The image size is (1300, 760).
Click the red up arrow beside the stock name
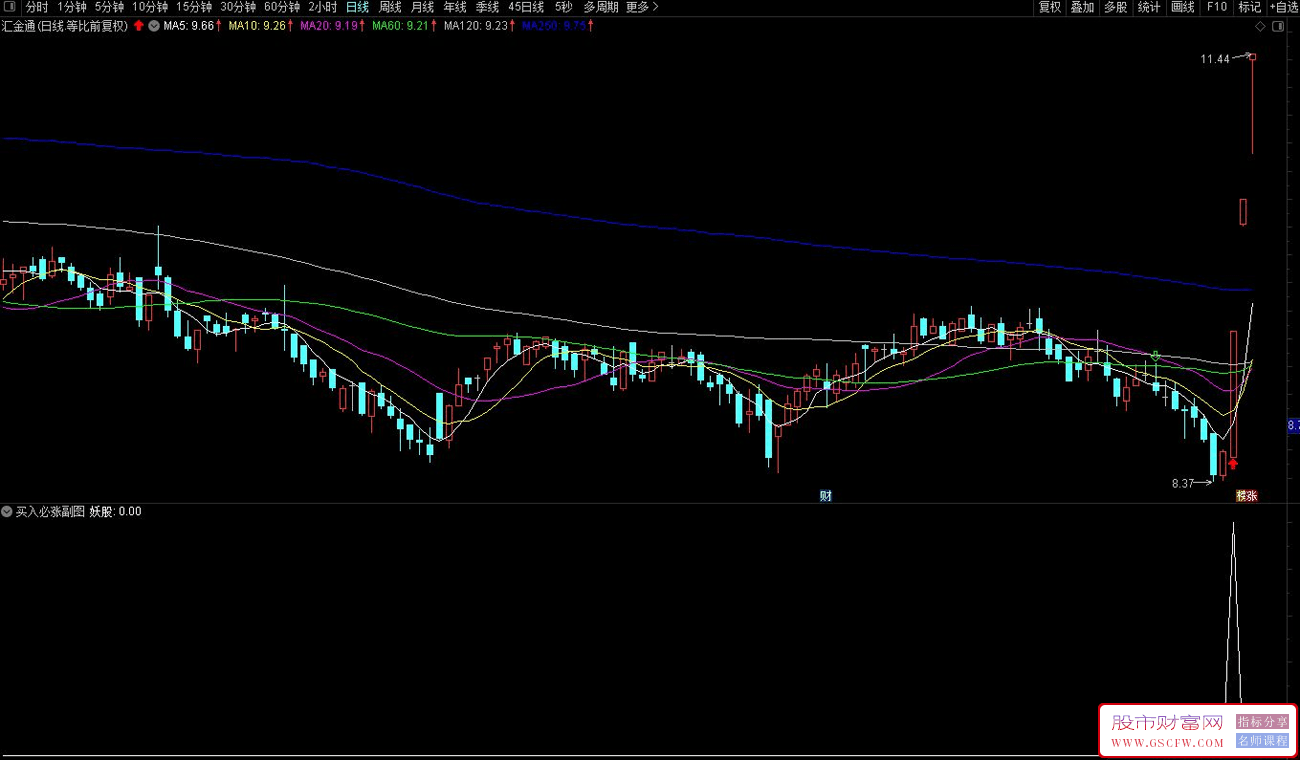point(138,26)
